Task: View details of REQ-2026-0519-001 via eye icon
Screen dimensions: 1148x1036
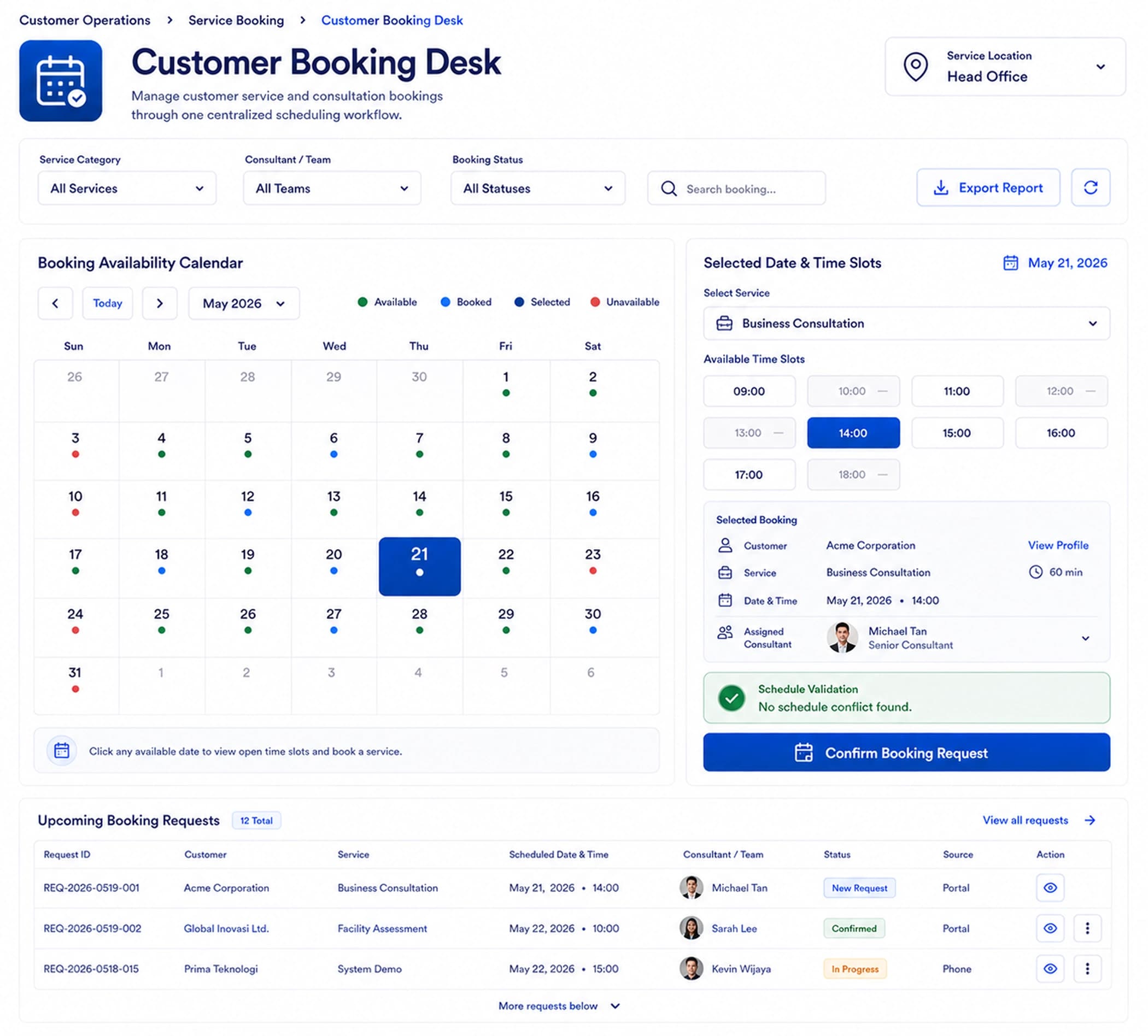Action: (x=1050, y=888)
